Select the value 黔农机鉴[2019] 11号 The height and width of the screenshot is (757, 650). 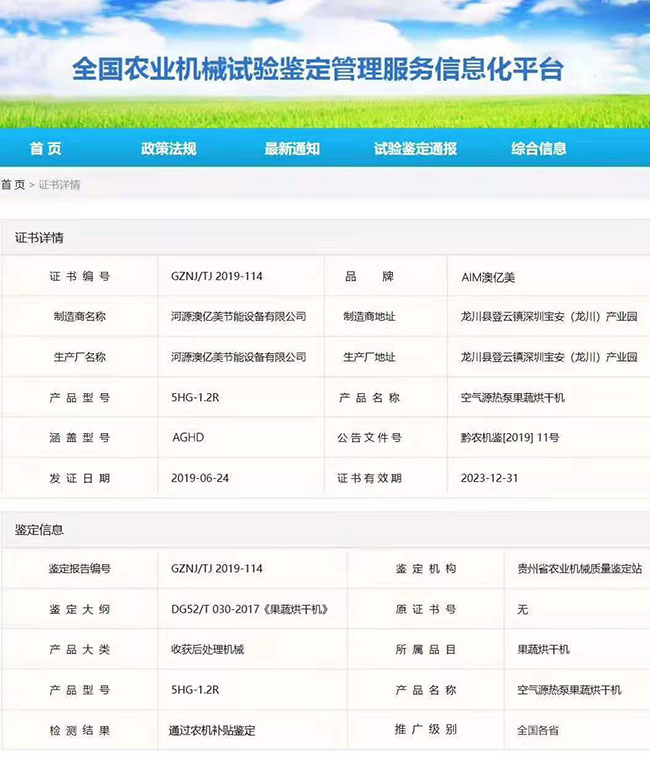[x=510, y=437]
